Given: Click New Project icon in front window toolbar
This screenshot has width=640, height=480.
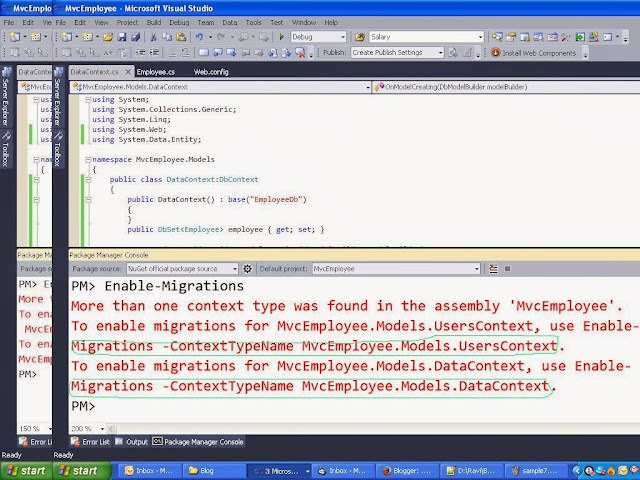Looking at the screenshot, I should [x=67, y=37].
